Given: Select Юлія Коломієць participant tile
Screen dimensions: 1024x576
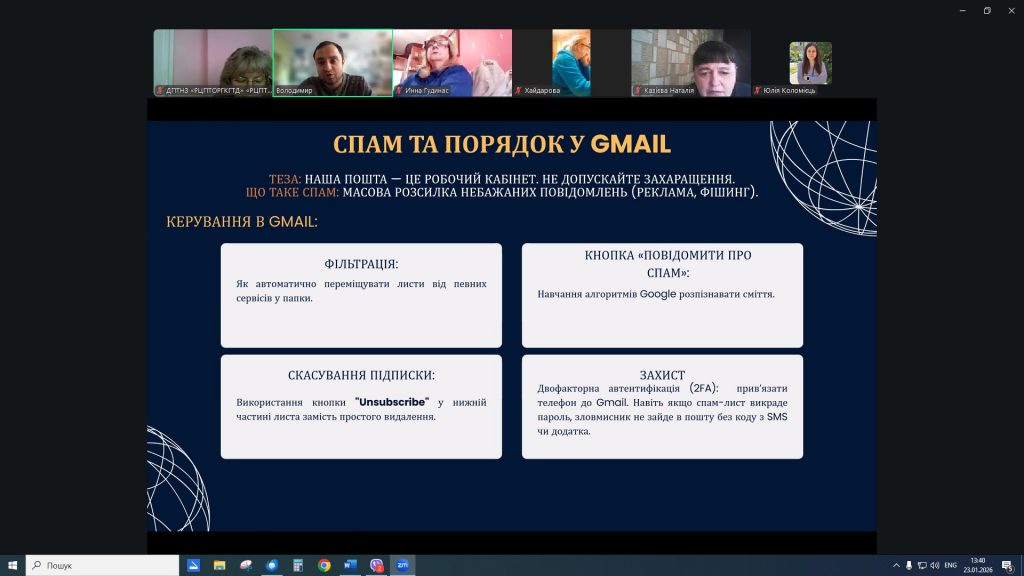Looking at the screenshot, I should pyautogui.click(x=810, y=62).
